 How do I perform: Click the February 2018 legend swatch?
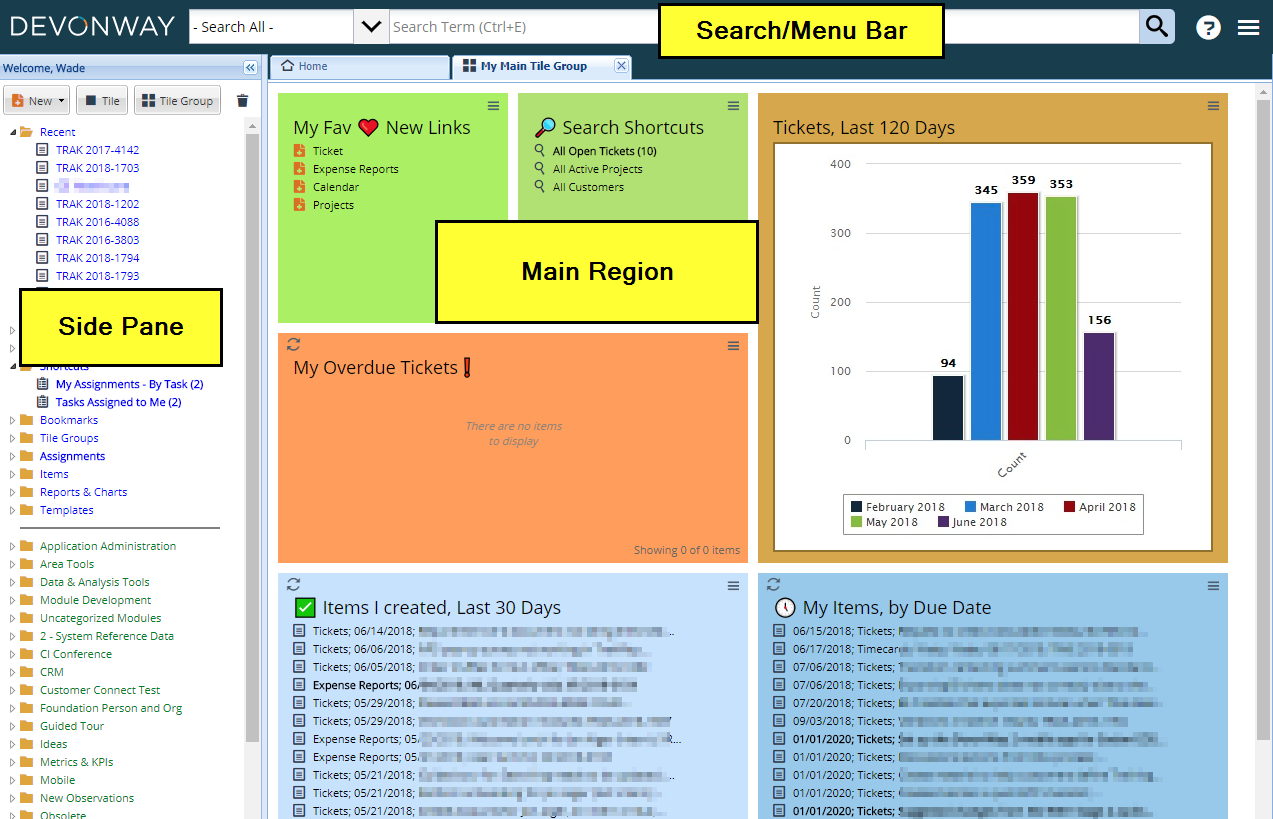click(855, 507)
